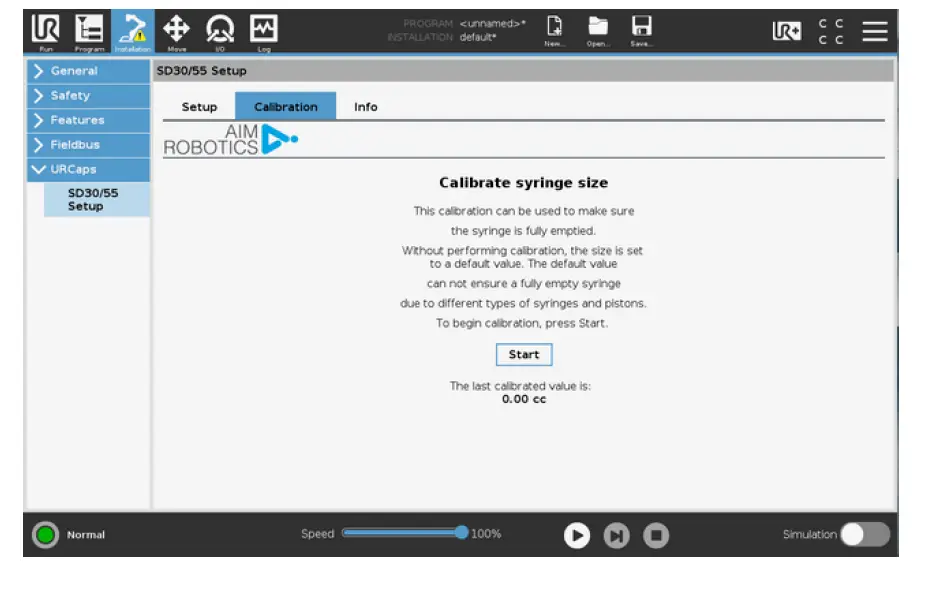
Task: Click the installation name default
Action: tap(478, 37)
